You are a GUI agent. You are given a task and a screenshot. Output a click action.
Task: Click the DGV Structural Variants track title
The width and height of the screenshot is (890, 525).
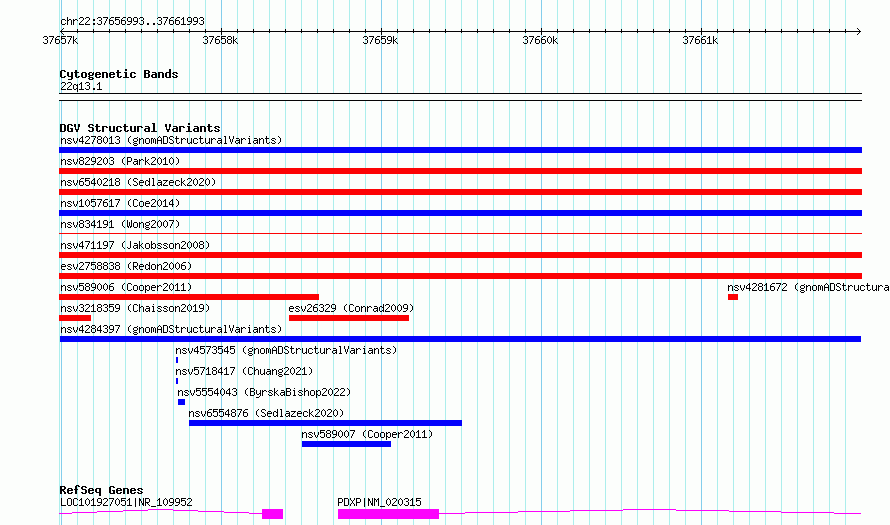[x=140, y=128]
